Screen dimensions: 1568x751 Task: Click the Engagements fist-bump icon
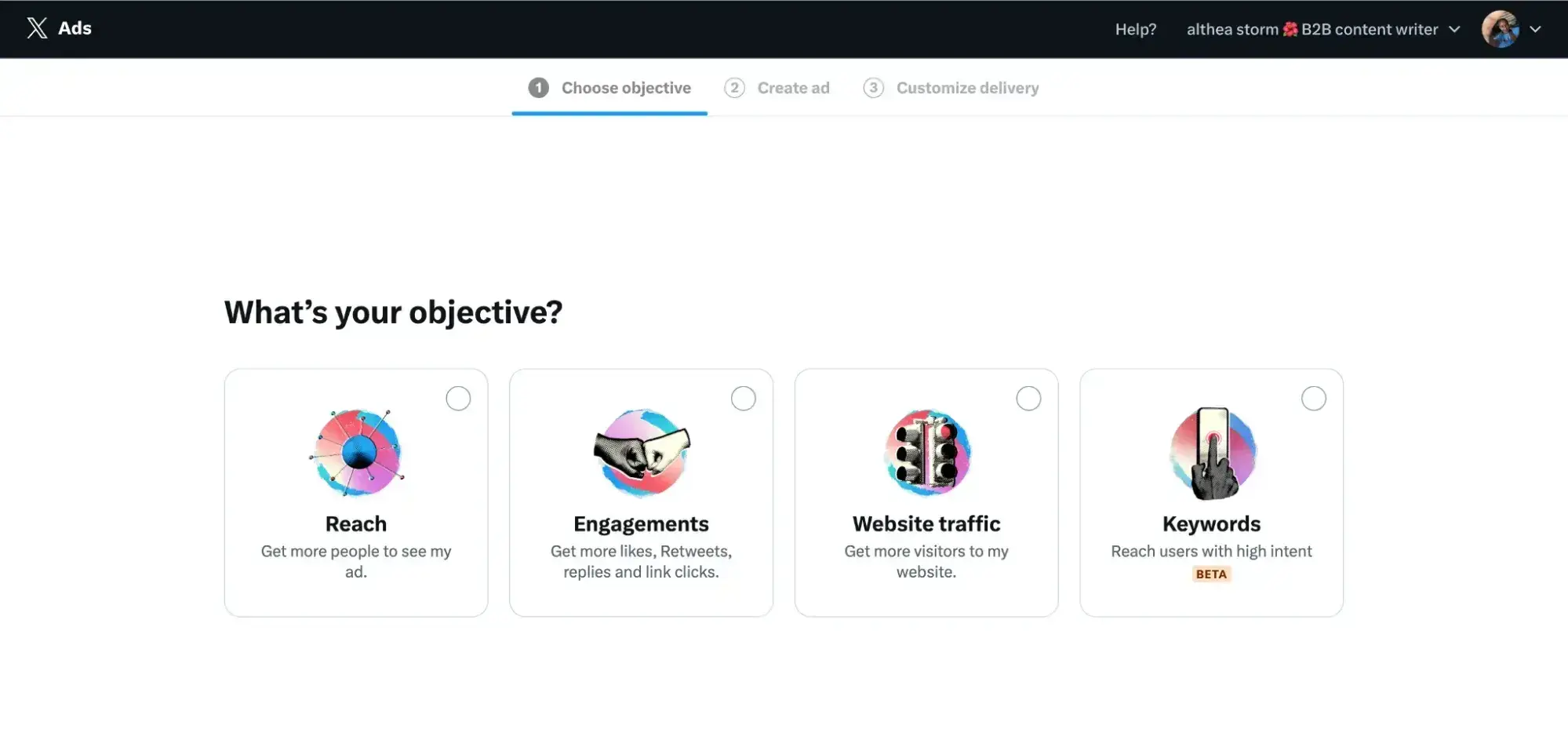641,453
